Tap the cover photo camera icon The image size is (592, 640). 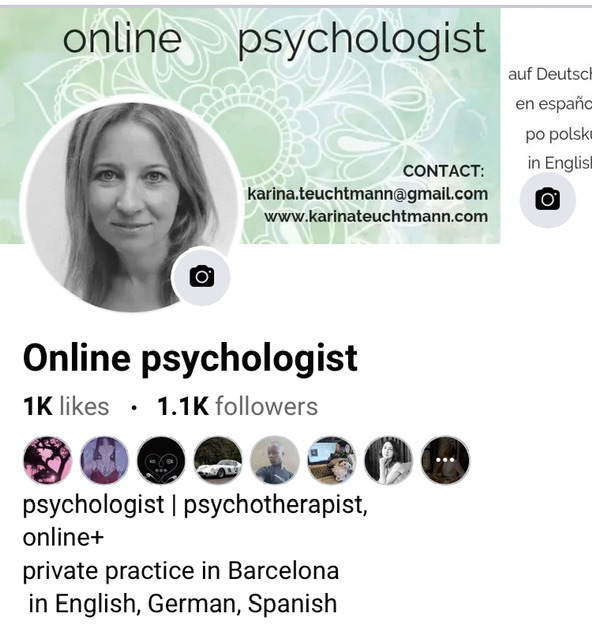point(547,200)
